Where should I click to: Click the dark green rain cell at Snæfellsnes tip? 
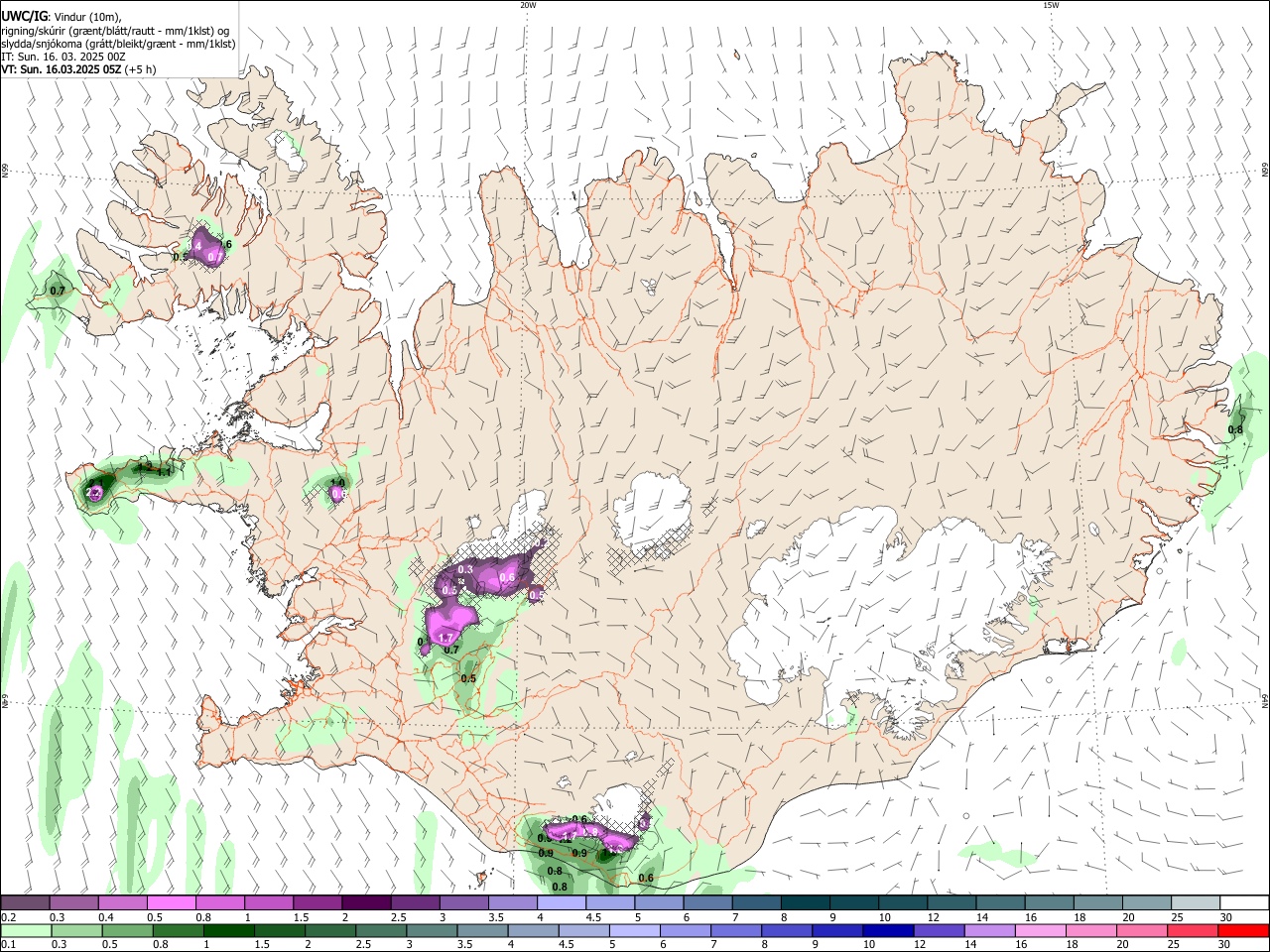pyautogui.click(x=96, y=489)
